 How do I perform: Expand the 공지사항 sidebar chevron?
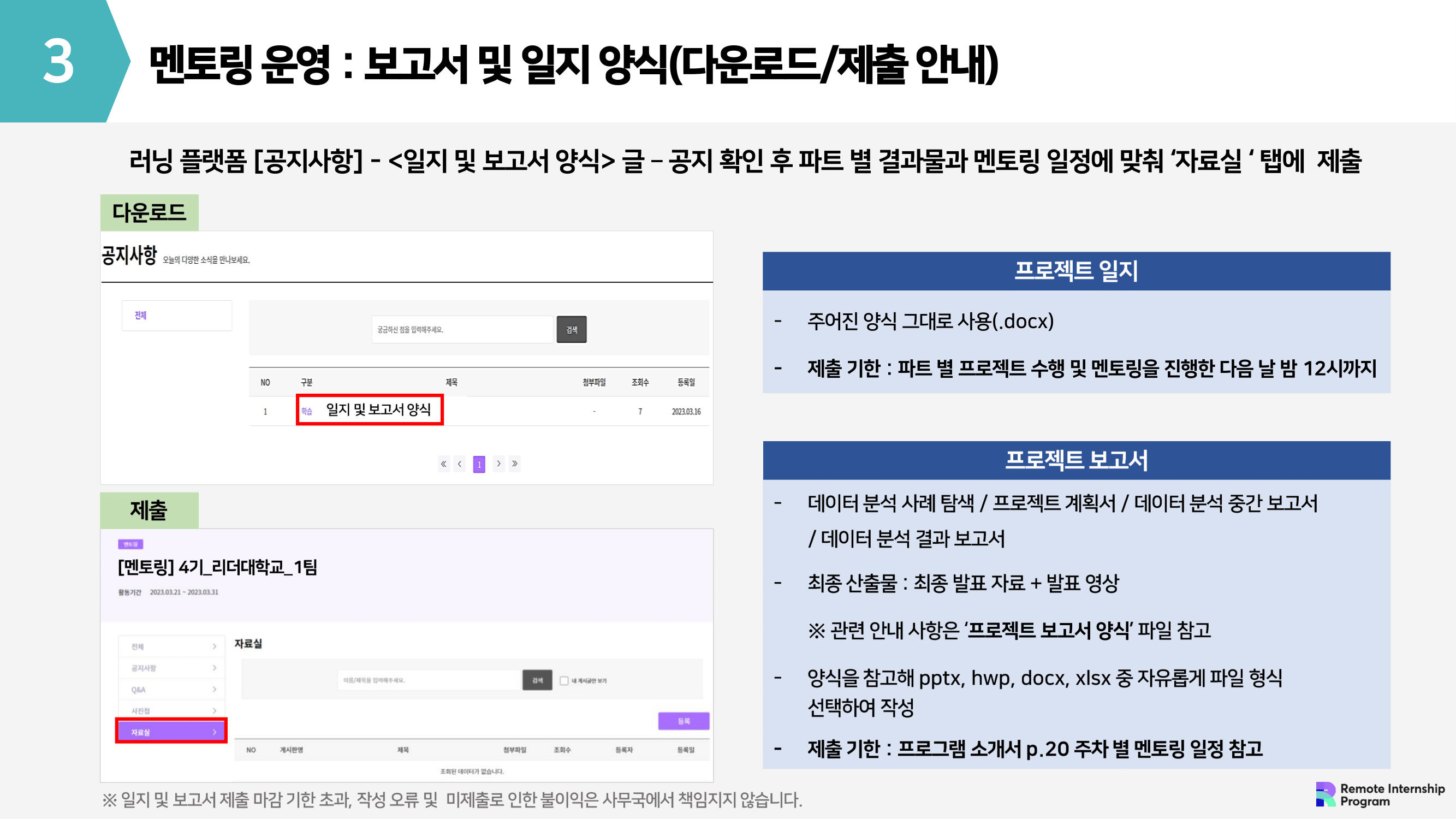214,668
